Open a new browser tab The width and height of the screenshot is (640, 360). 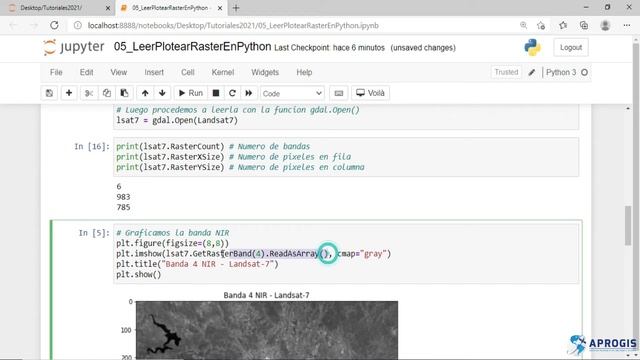click(236, 8)
